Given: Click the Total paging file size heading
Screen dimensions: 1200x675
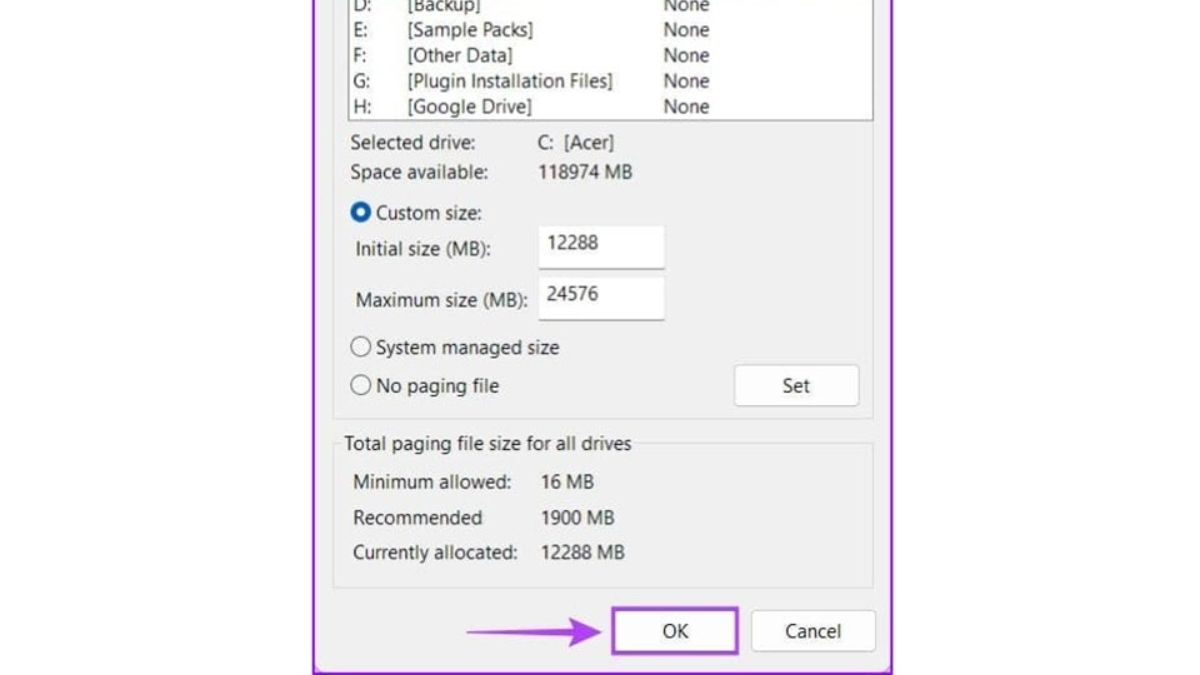Looking at the screenshot, I should (488, 443).
